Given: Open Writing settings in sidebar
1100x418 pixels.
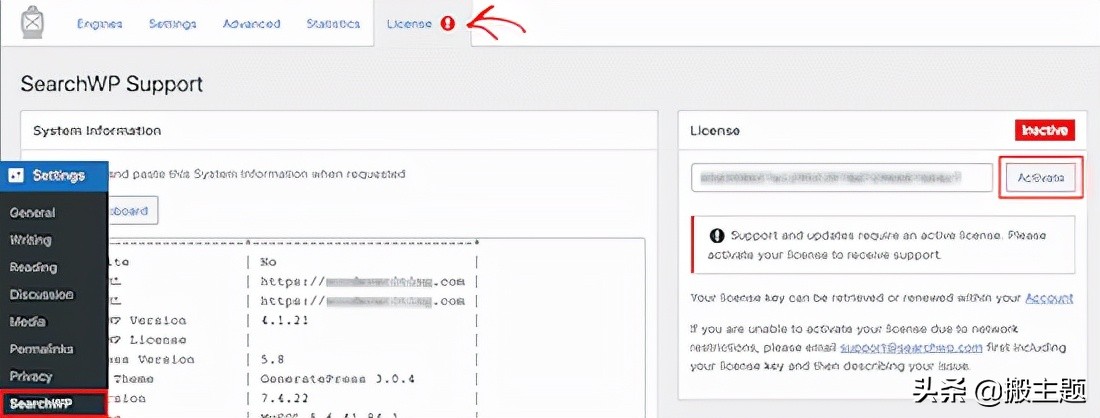Looking at the screenshot, I should pos(30,240).
